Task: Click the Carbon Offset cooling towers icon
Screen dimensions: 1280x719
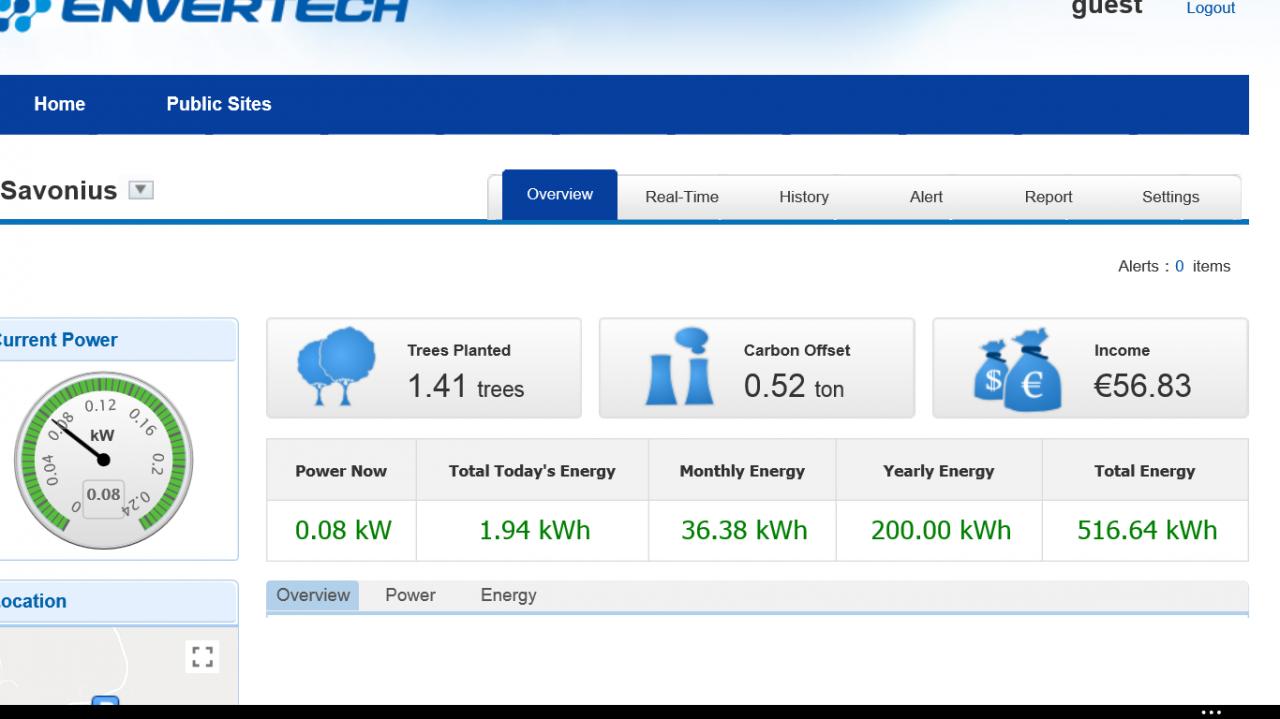Action: pyautogui.click(x=679, y=367)
